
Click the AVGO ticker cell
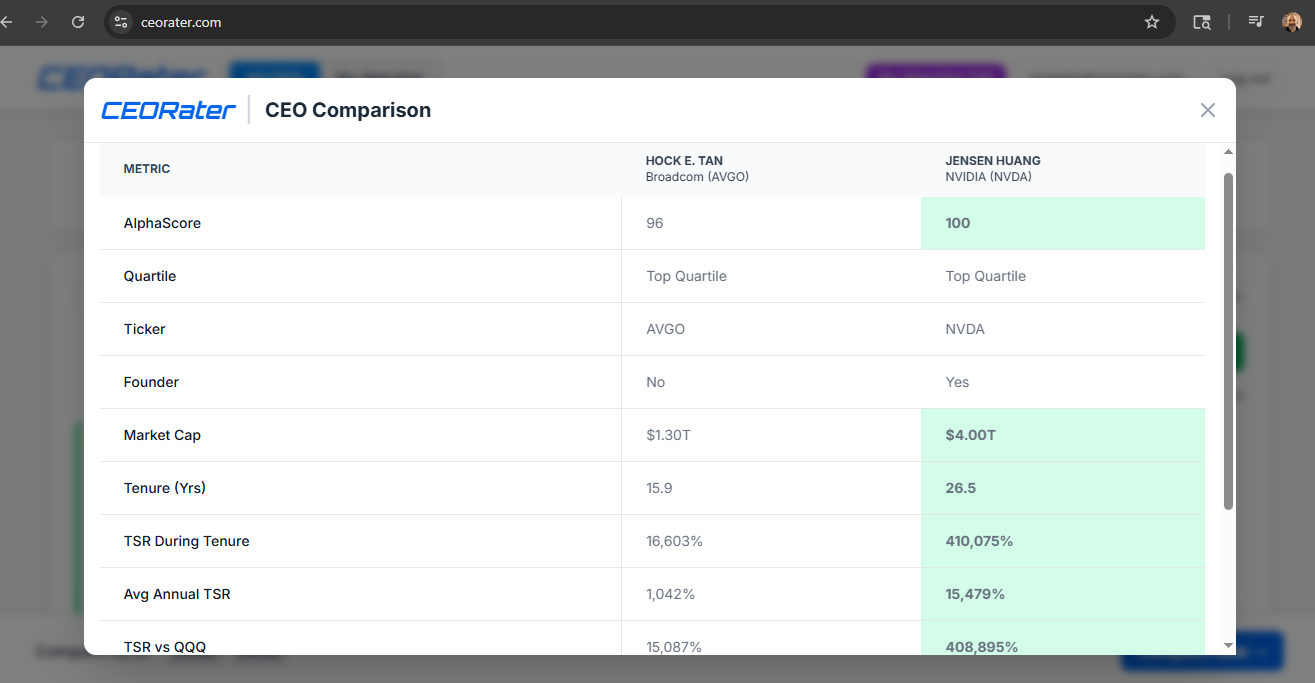(x=666, y=329)
